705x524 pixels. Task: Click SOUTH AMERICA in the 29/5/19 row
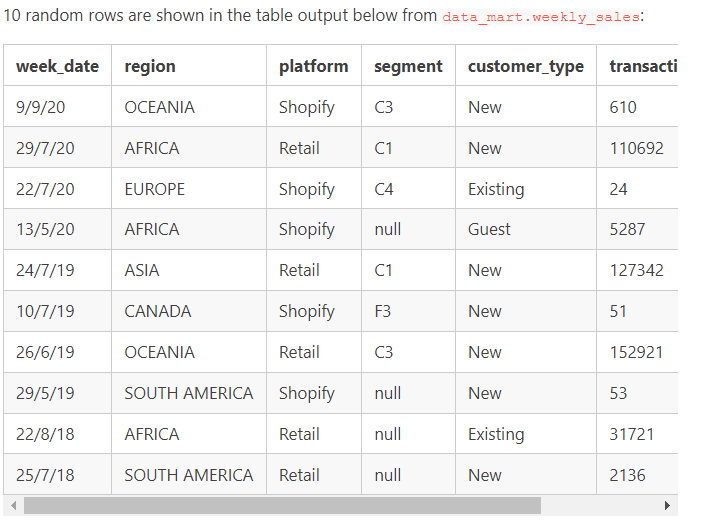(x=189, y=393)
